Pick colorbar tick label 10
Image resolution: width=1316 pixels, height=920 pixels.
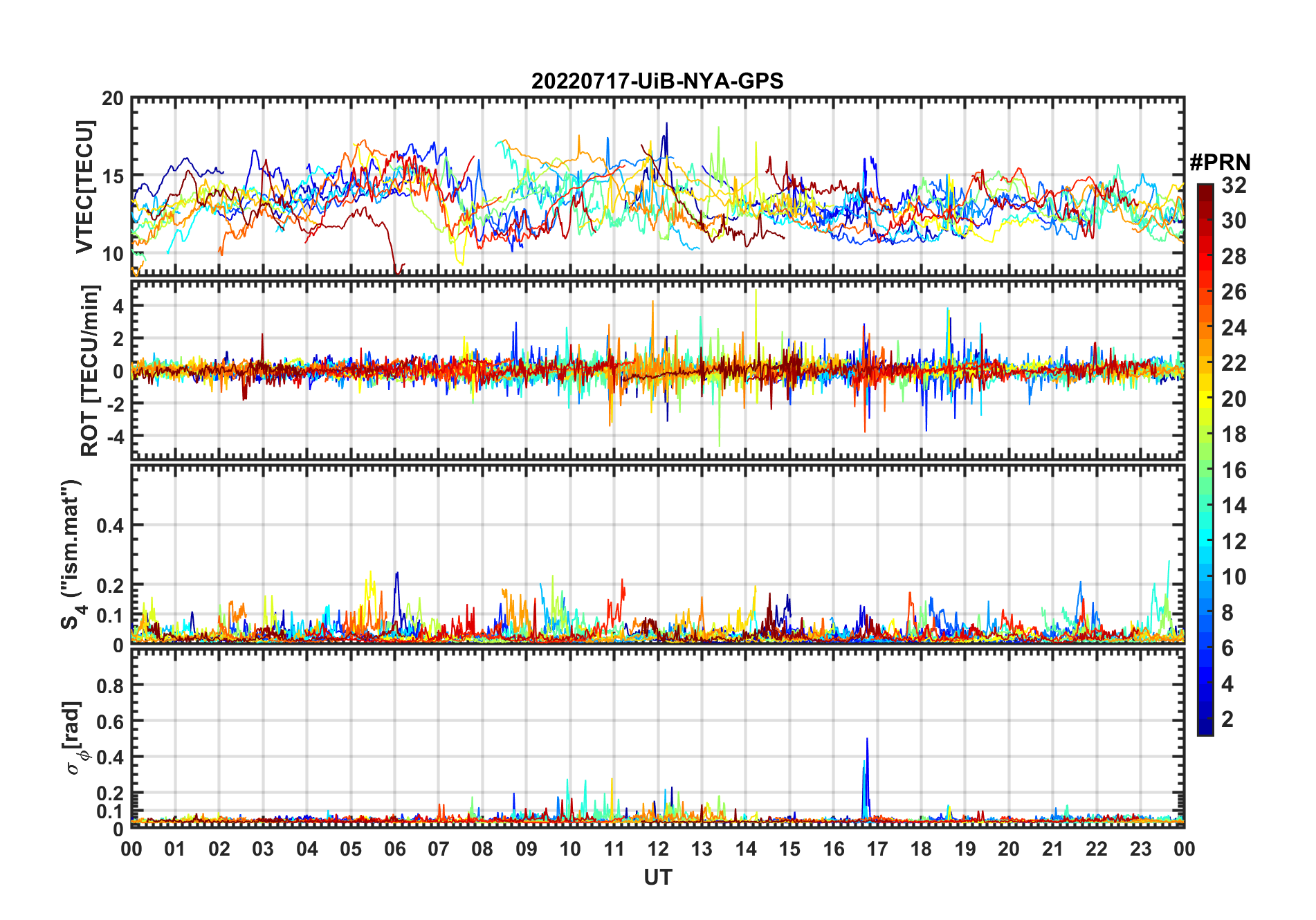point(1234,577)
